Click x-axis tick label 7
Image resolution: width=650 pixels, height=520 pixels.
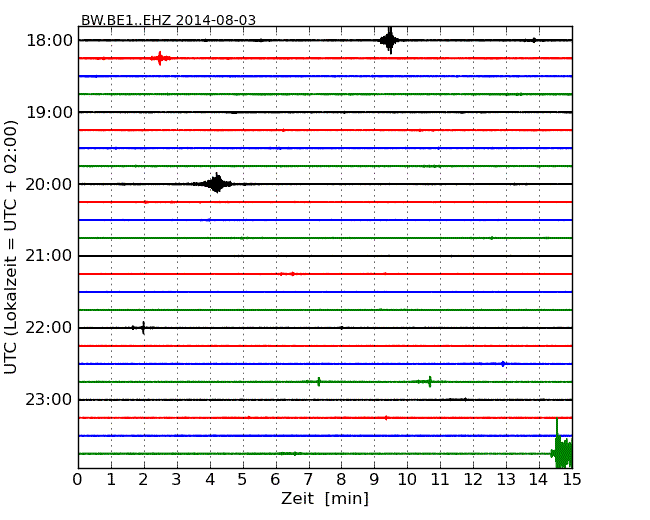coord(308,480)
